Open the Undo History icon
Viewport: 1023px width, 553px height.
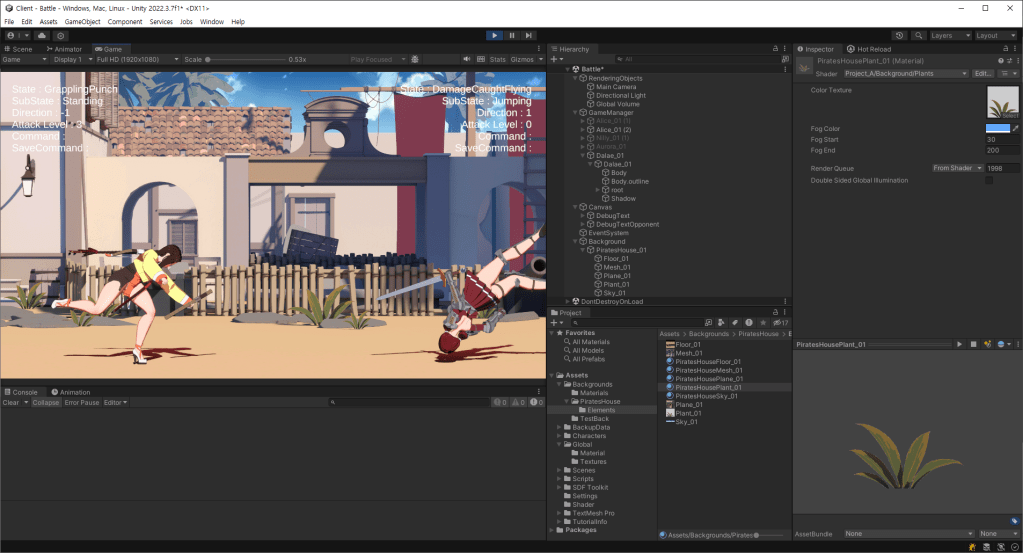[x=899, y=35]
